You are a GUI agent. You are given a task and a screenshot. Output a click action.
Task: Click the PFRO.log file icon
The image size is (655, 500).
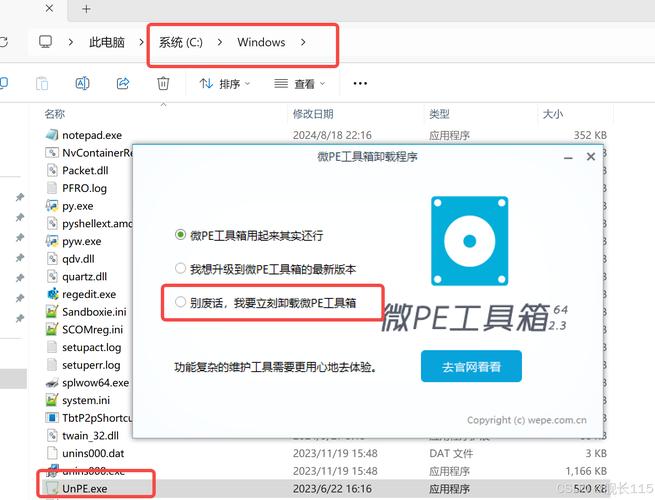click(52, 188)
